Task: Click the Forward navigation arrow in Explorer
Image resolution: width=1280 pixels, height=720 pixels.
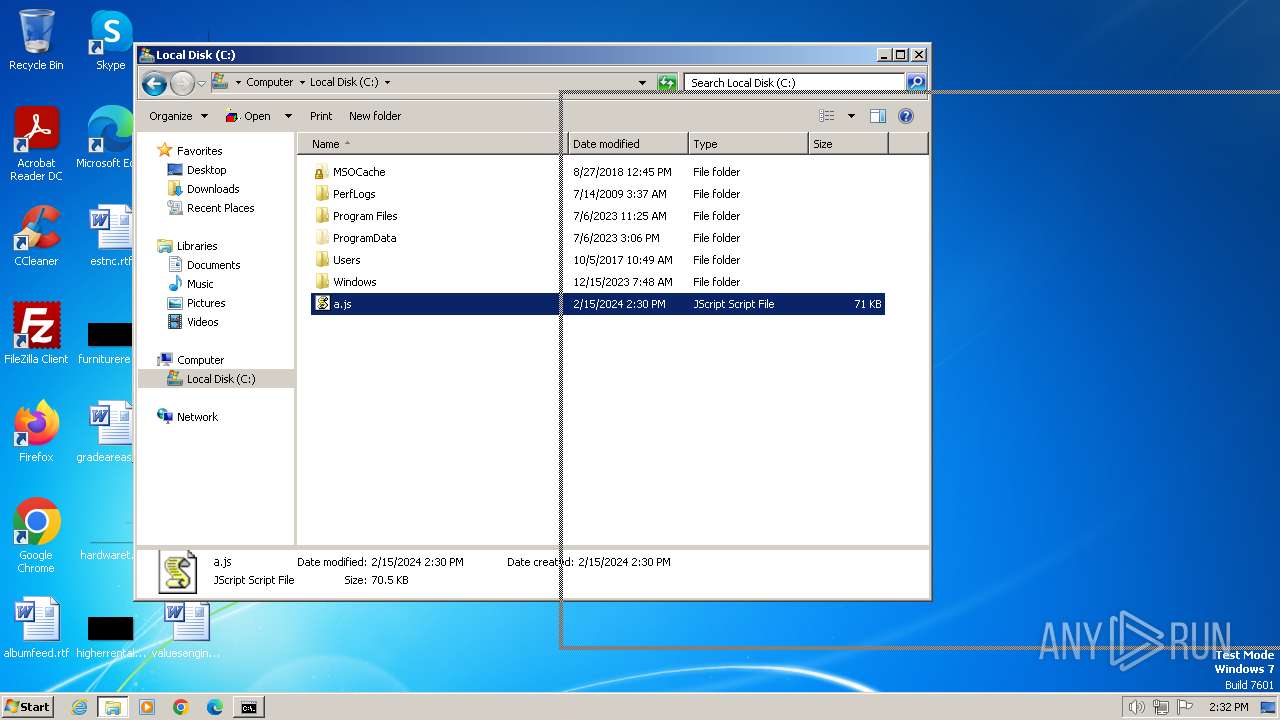Action: tap(182, 83)
